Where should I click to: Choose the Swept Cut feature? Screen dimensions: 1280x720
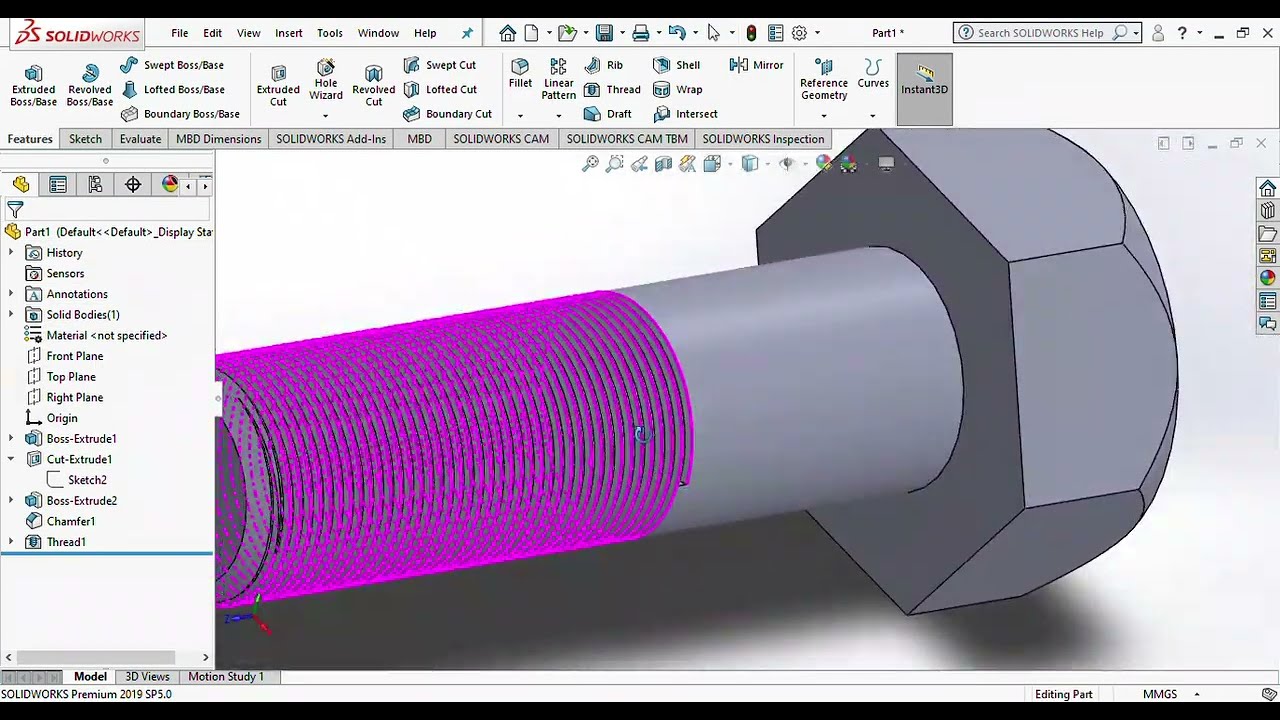pyautogui.click(x=440, y=65)
